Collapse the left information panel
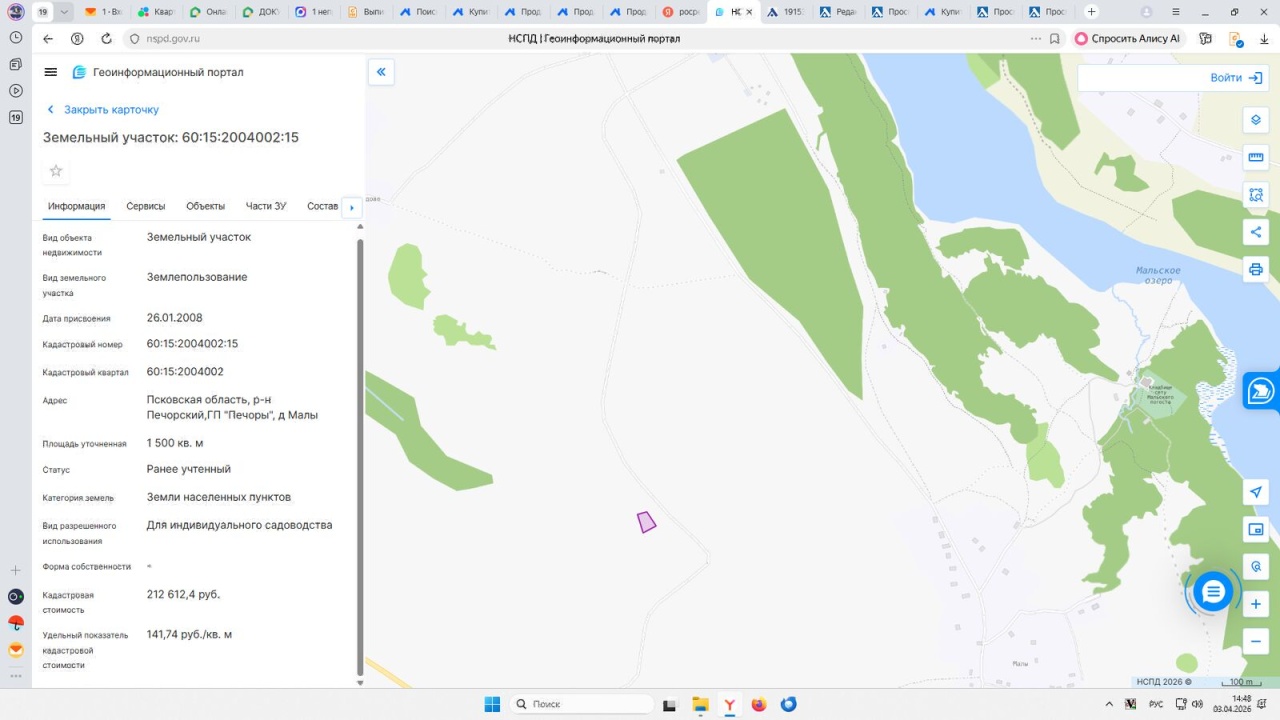The image size is (1280, 720). click(x=381, y=72)
